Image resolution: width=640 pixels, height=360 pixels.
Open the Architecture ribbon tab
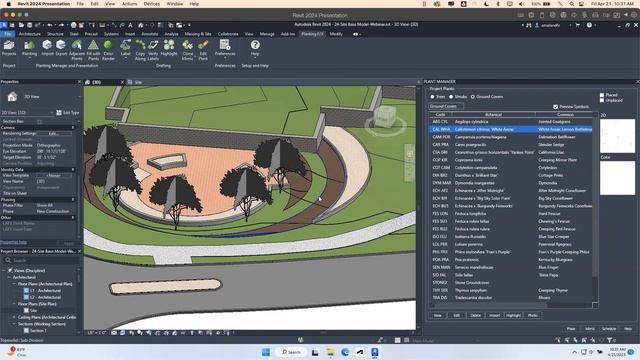coord(30,34)
